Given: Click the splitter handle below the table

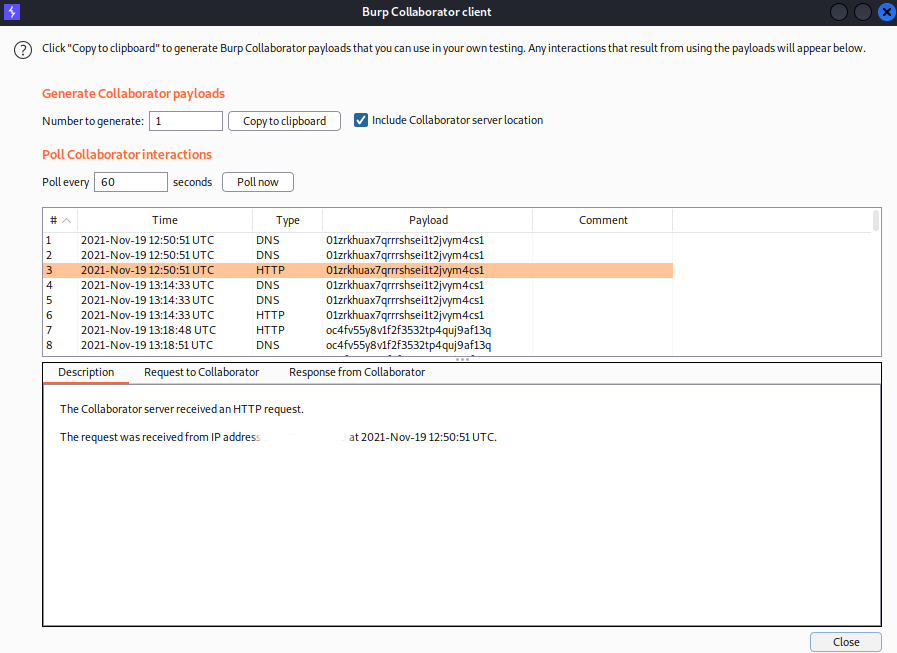Looking at the screenshot, I should click(x=461, y=358).
